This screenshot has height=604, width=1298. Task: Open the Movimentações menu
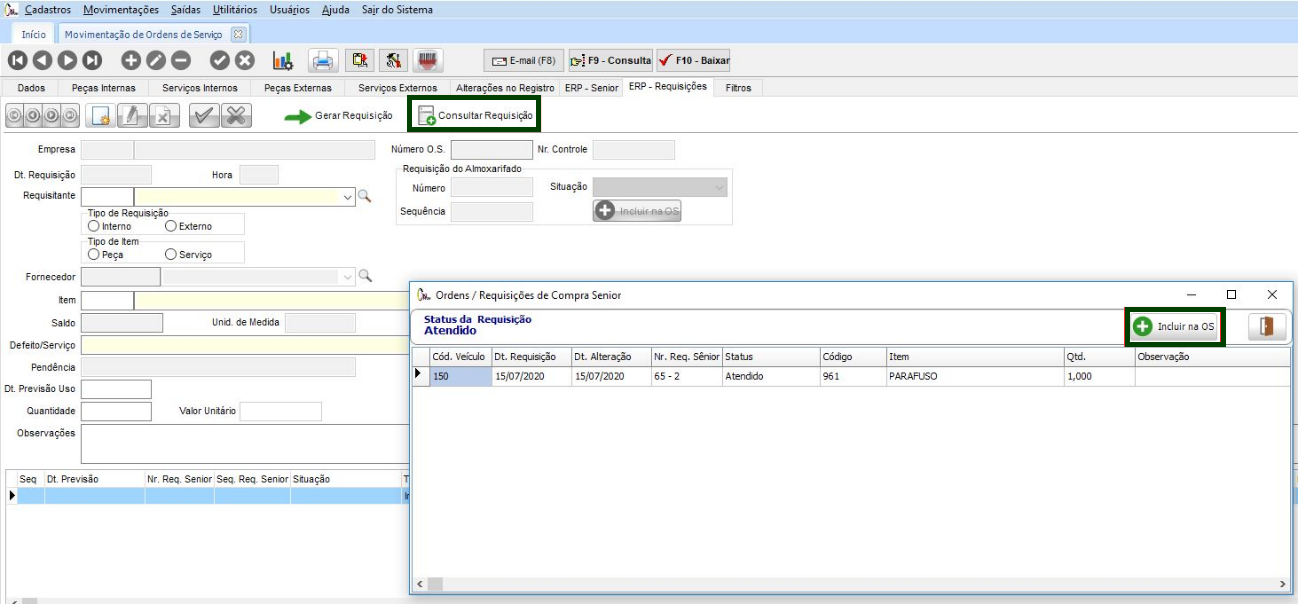pos(121,9)
